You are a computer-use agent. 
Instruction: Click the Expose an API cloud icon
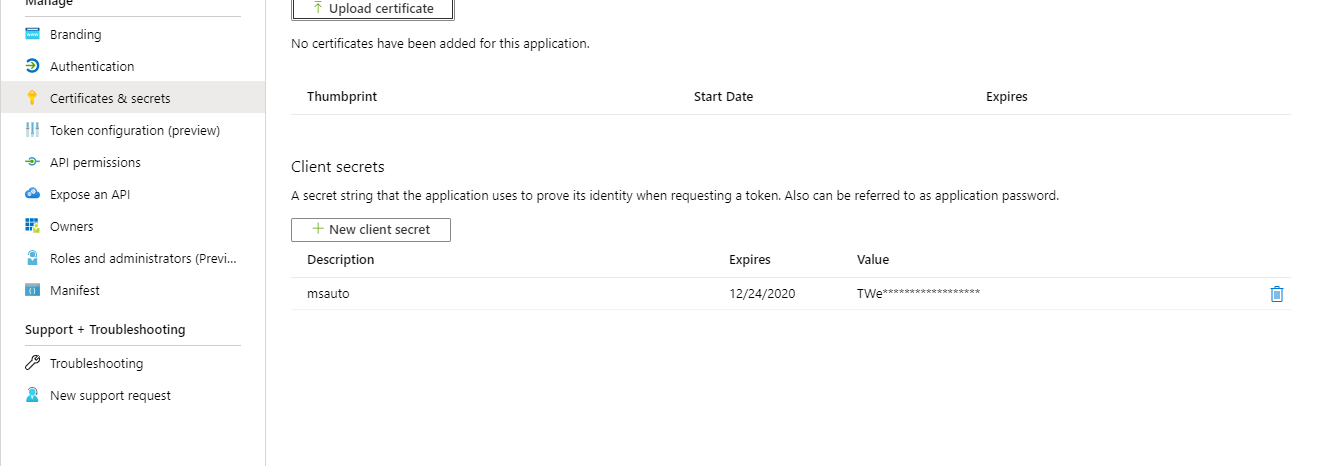tap(32, 194)
